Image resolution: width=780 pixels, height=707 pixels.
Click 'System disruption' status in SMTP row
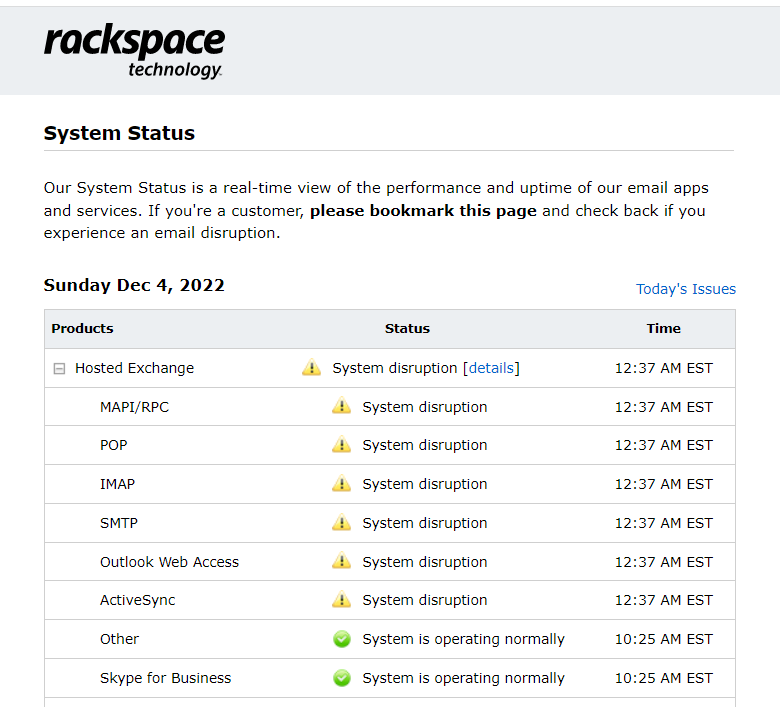(x=424, y=523)
